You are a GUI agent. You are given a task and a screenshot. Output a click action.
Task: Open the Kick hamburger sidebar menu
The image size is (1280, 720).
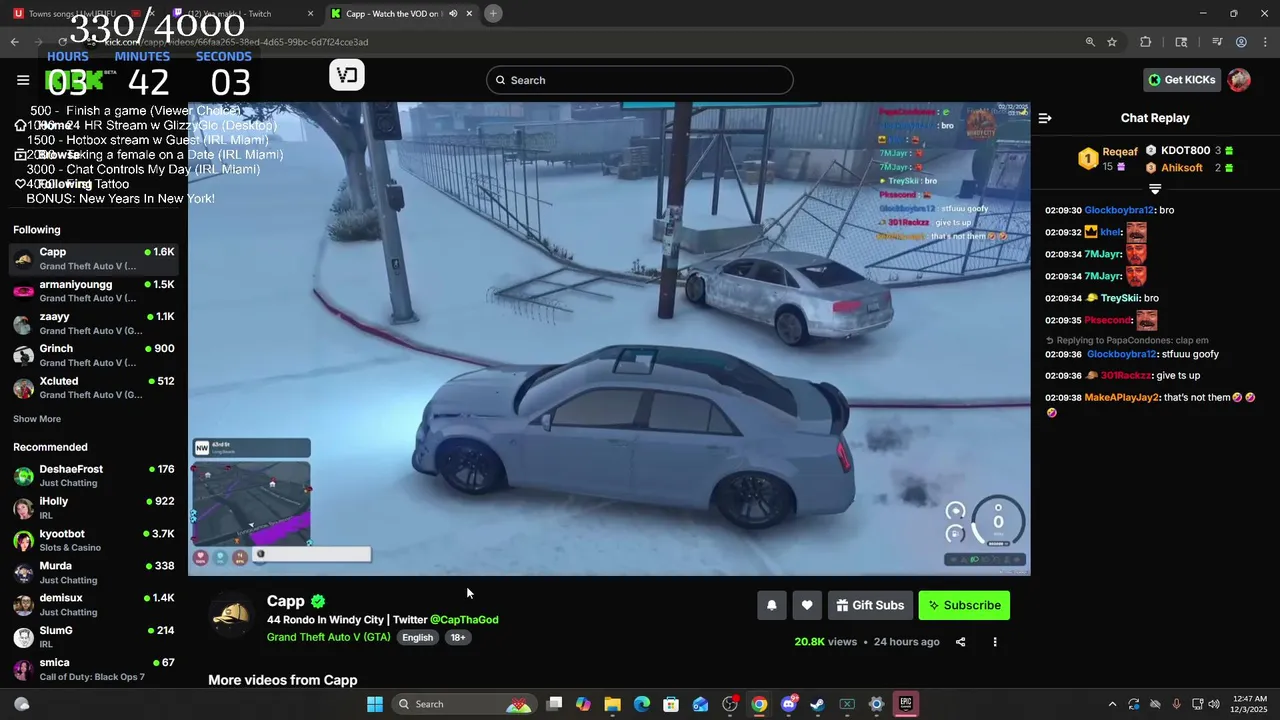click(x=23, y=80)
